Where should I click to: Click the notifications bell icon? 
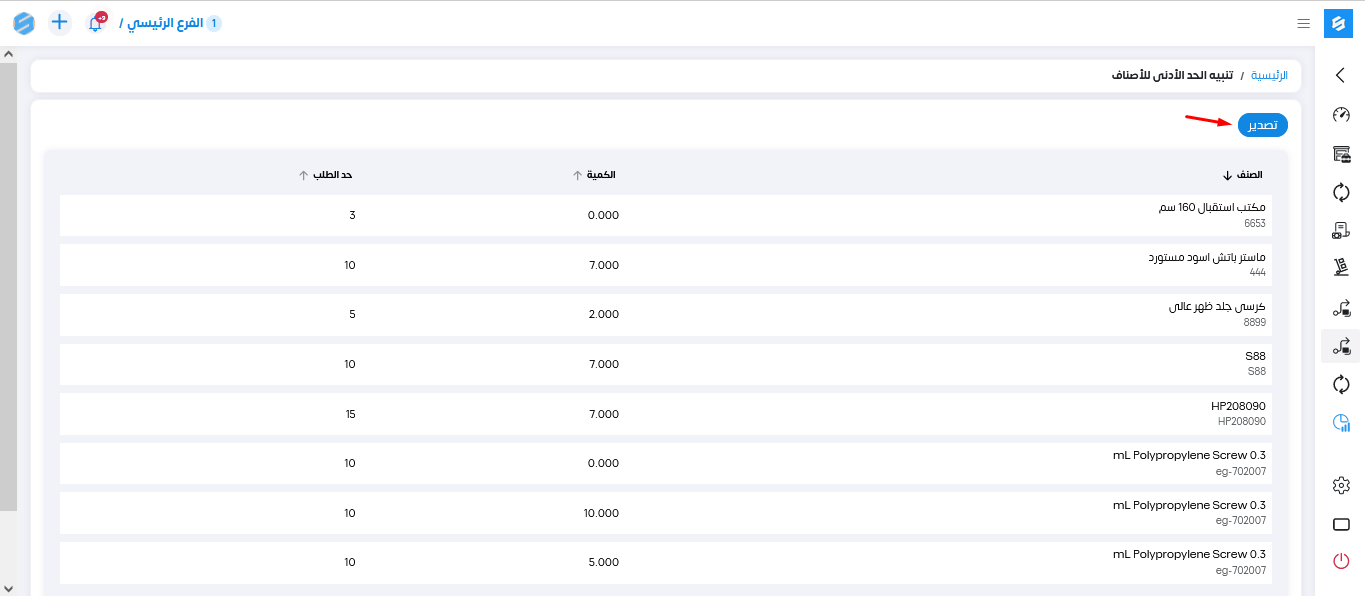96,23
